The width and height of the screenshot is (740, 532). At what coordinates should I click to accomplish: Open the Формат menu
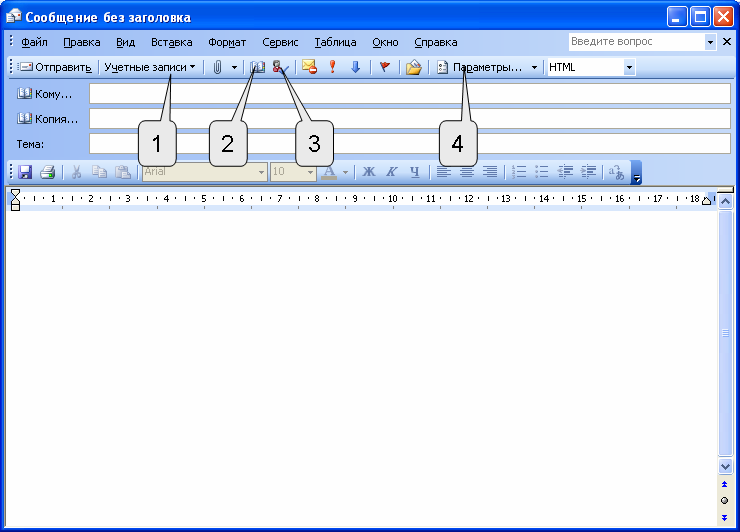click(227, 42)
